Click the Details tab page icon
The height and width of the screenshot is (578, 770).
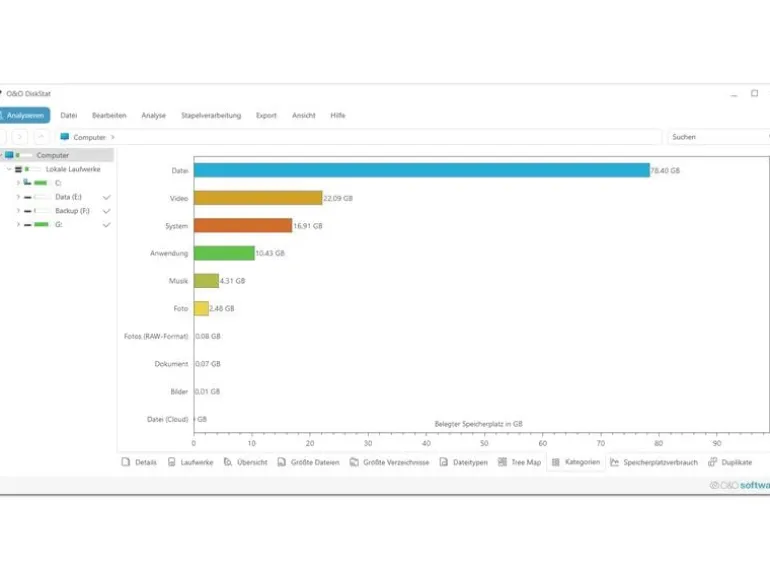(x=126, y=462)
